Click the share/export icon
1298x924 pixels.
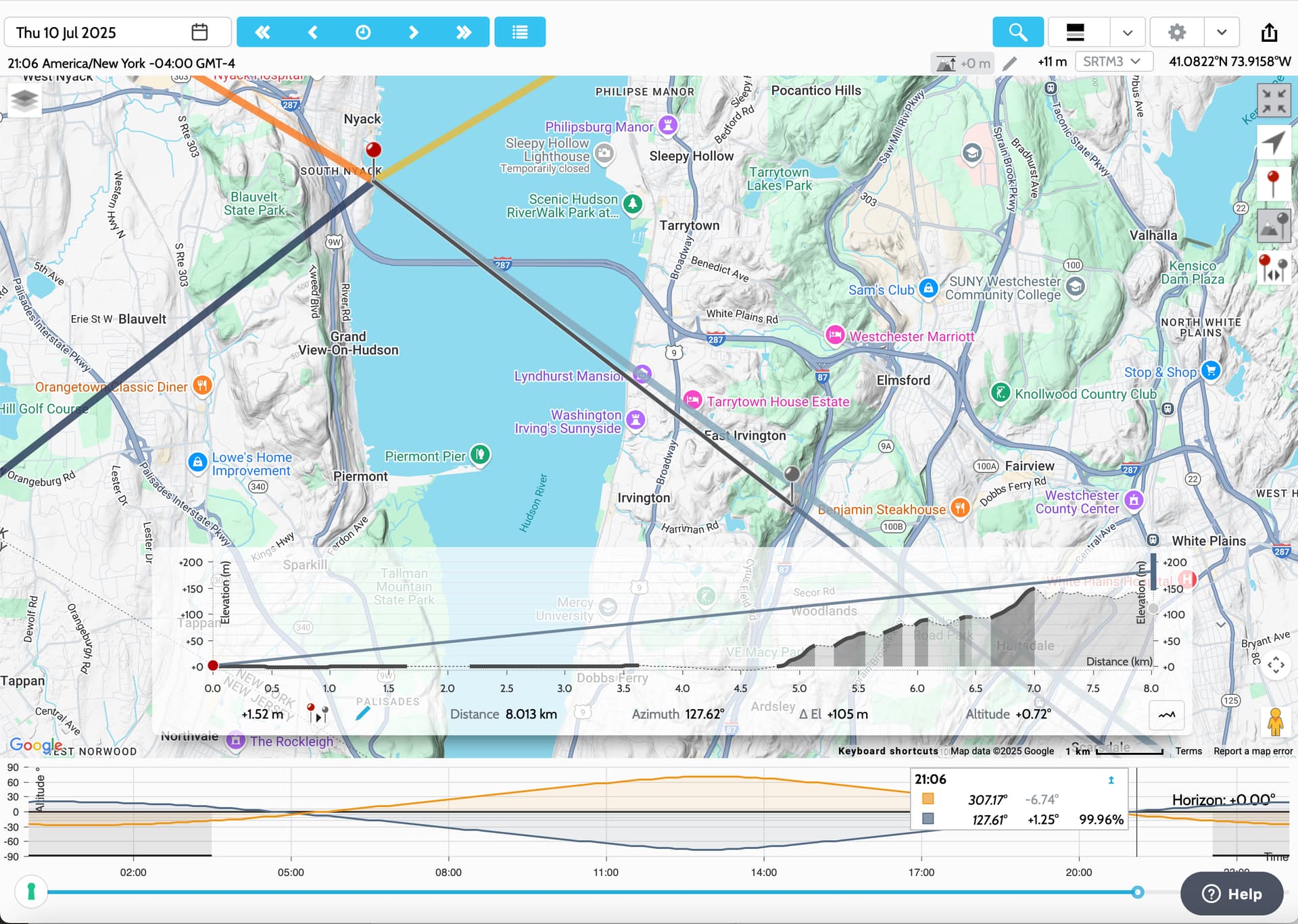coord(1270,32)
